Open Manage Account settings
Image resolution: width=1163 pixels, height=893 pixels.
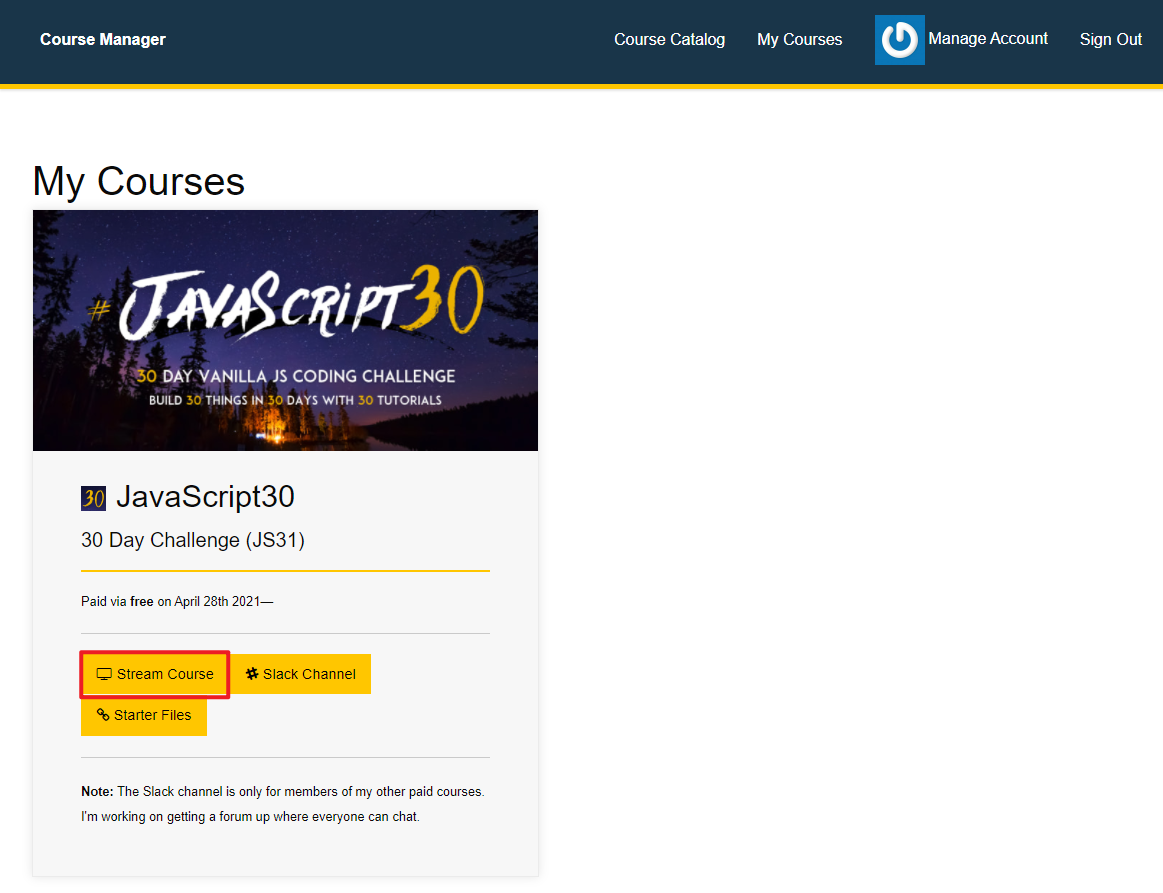click(988, 39)
